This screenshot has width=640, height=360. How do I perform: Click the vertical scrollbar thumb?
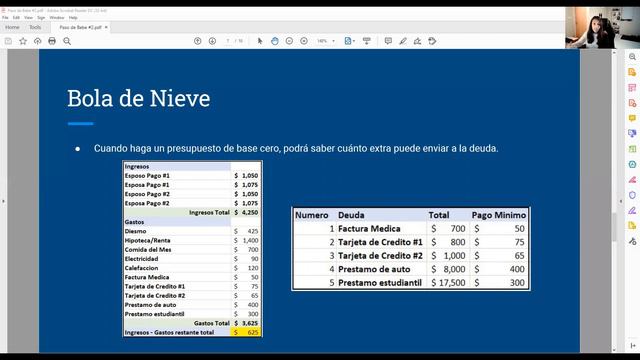point(614,227)
